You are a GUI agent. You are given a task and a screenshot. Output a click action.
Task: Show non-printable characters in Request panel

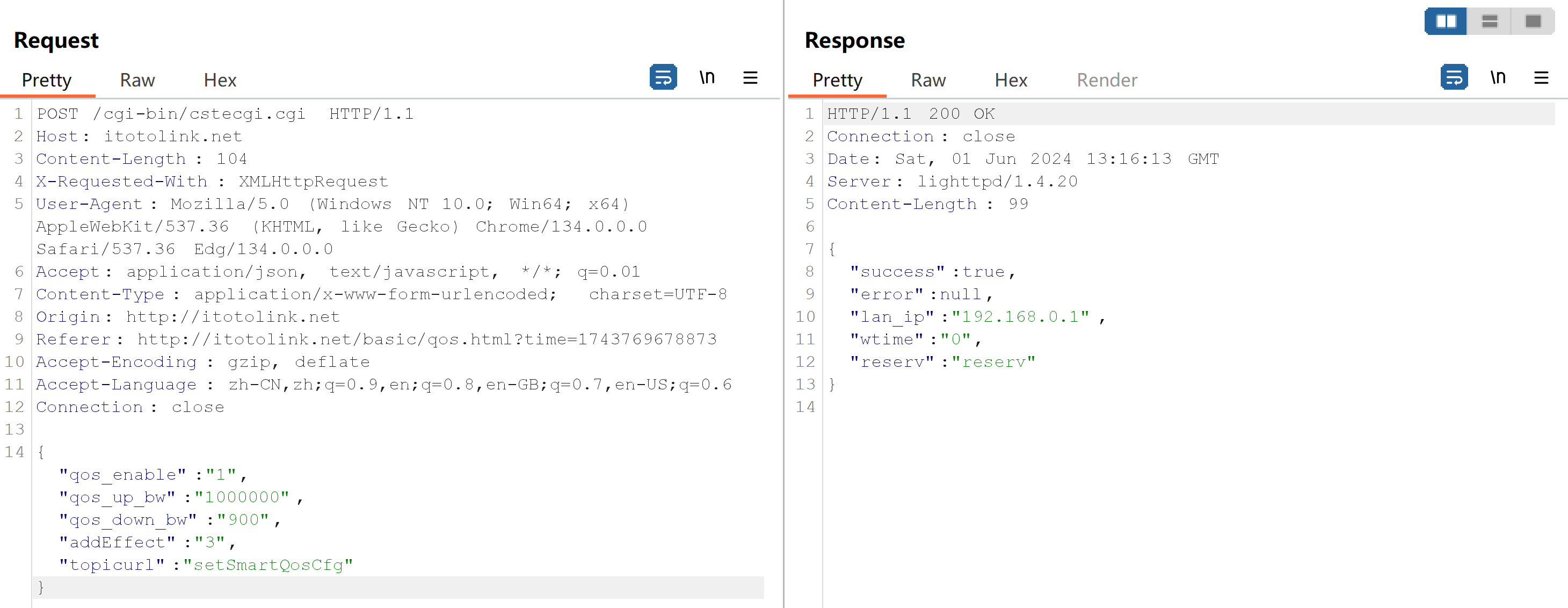[x=707, y=77]
